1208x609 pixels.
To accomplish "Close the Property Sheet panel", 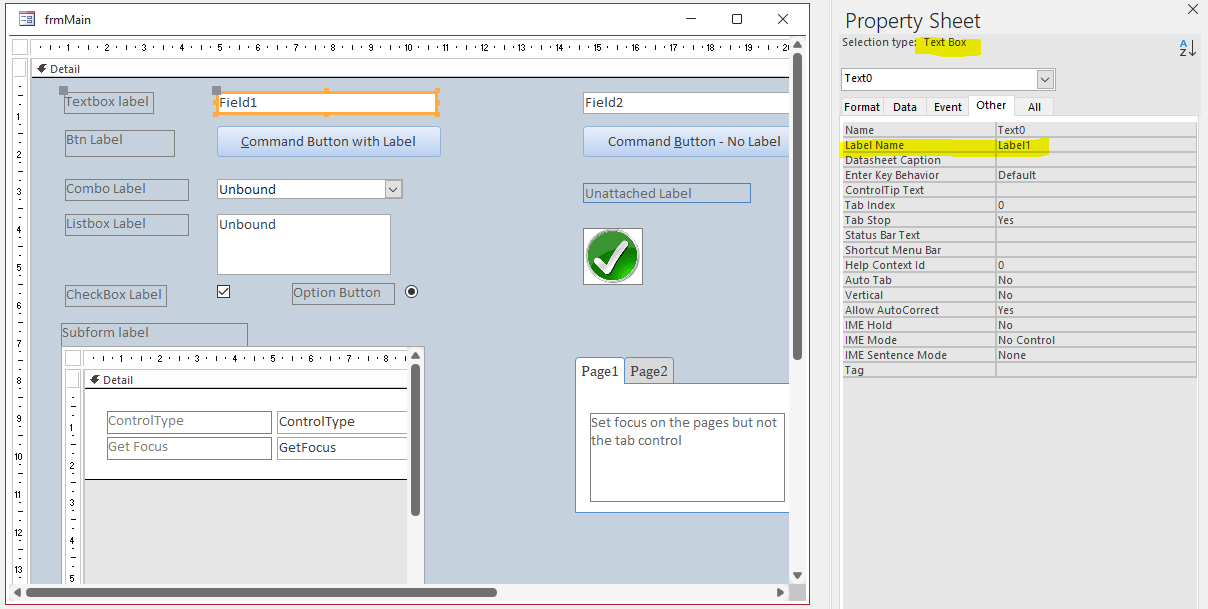I will pyautogui.click(x=1193, y=10).
